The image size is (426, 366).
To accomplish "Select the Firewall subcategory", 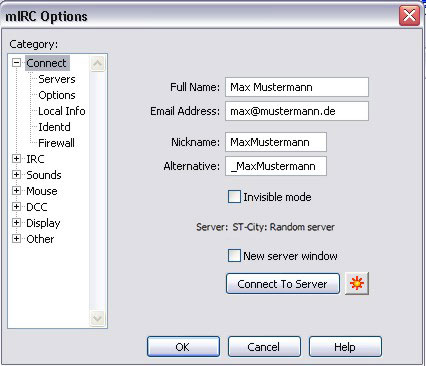I will pos(56,143).
